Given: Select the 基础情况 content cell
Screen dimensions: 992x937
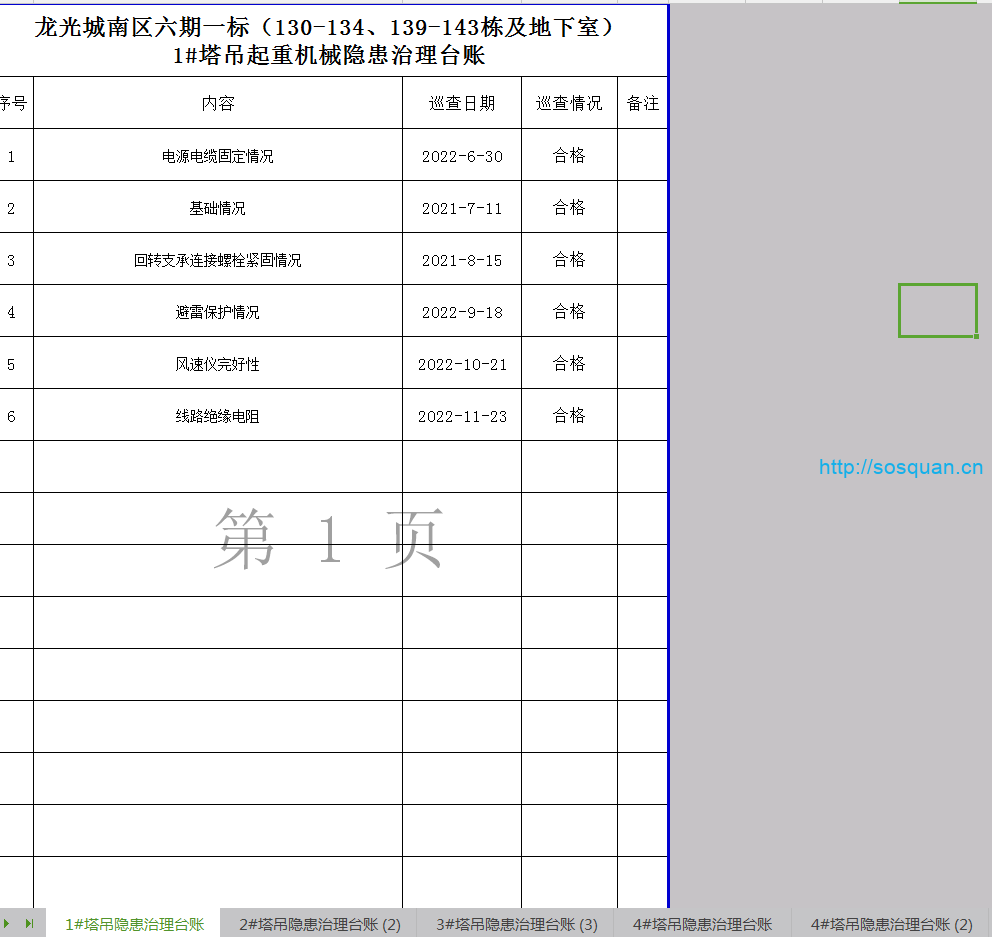Looking at the screenshot, I should (x=218, y=207).
